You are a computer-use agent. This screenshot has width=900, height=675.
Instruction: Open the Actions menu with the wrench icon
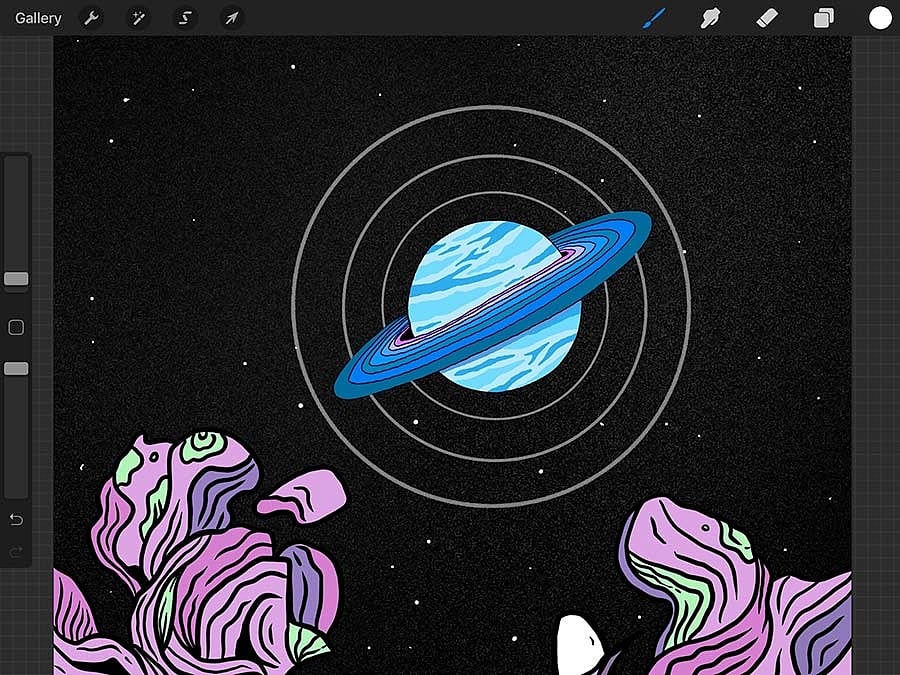91,17
